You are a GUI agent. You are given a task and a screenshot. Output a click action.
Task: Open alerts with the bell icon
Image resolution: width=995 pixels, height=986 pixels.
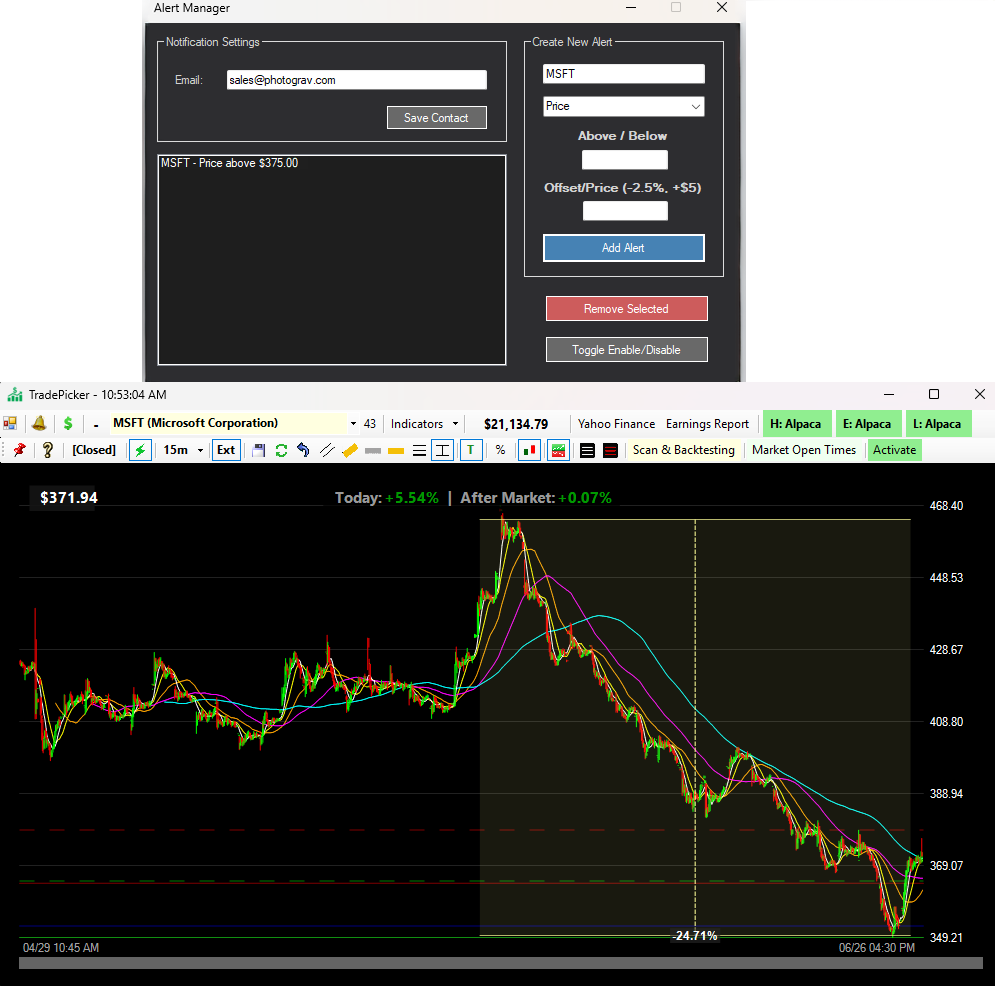(x=39, y=424)
